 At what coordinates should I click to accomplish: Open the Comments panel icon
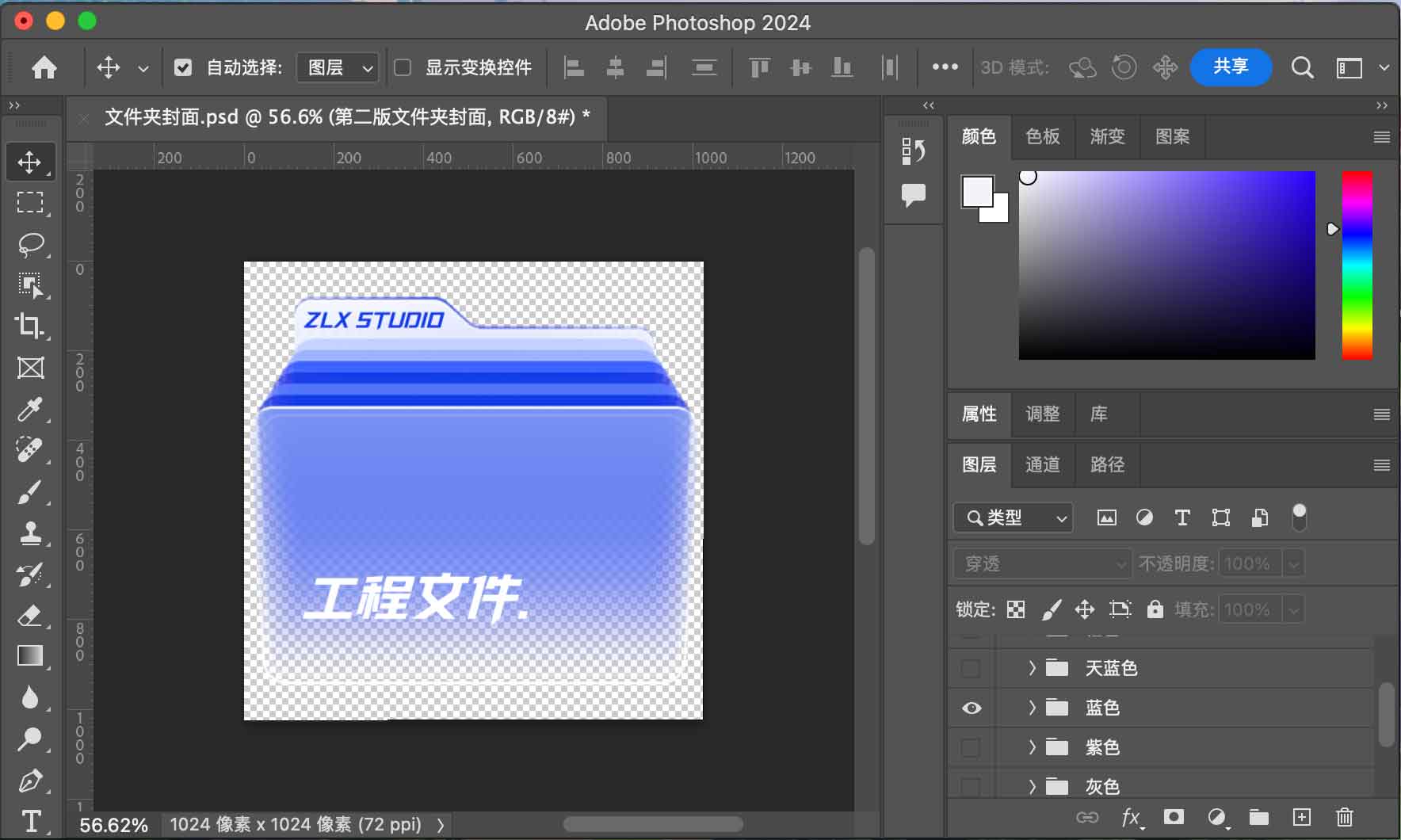pyautogui.click(x=913, y=195)
